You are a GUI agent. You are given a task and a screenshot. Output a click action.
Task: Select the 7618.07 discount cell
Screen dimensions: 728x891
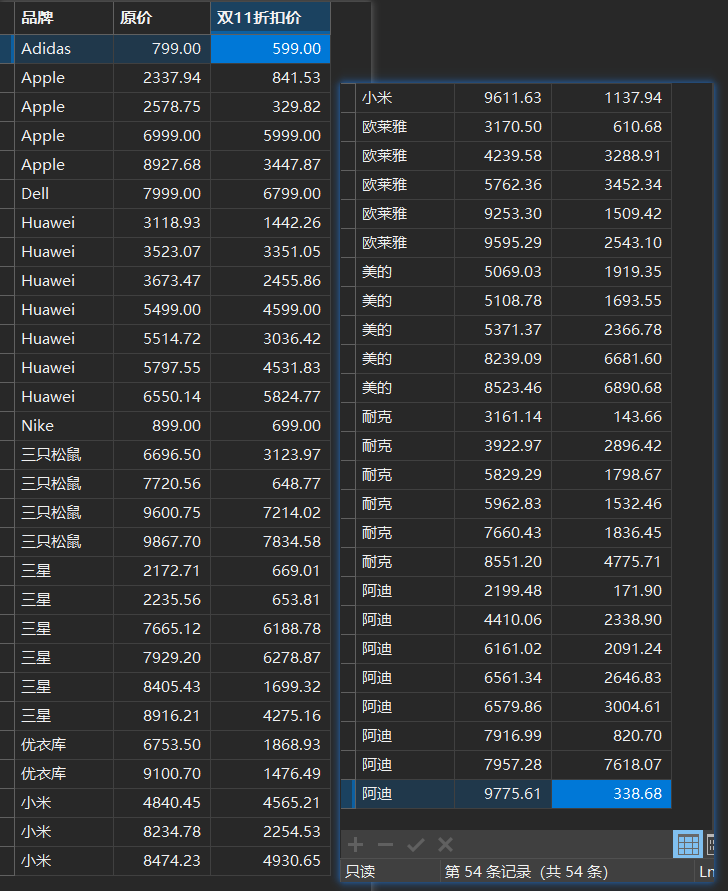[x=611, y=764]
